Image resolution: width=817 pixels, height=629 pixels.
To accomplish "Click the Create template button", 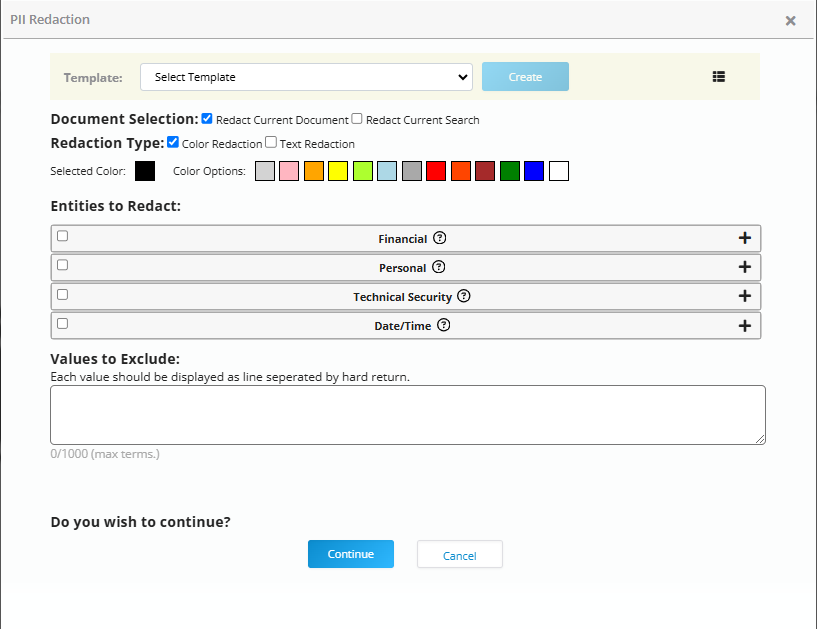I will (x=525, y=76).
